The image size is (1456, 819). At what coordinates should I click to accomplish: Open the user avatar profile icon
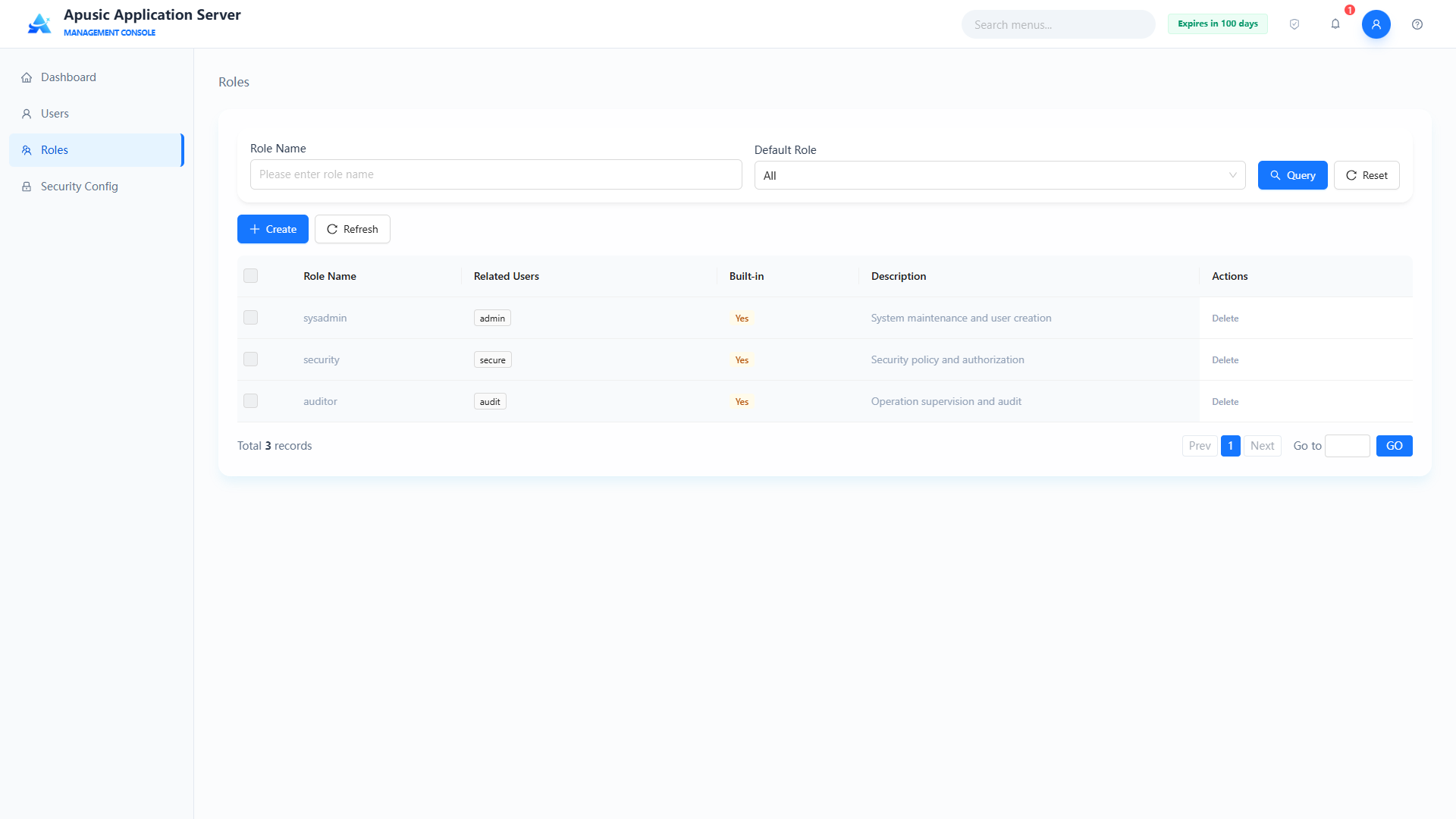coord(1376,24)
